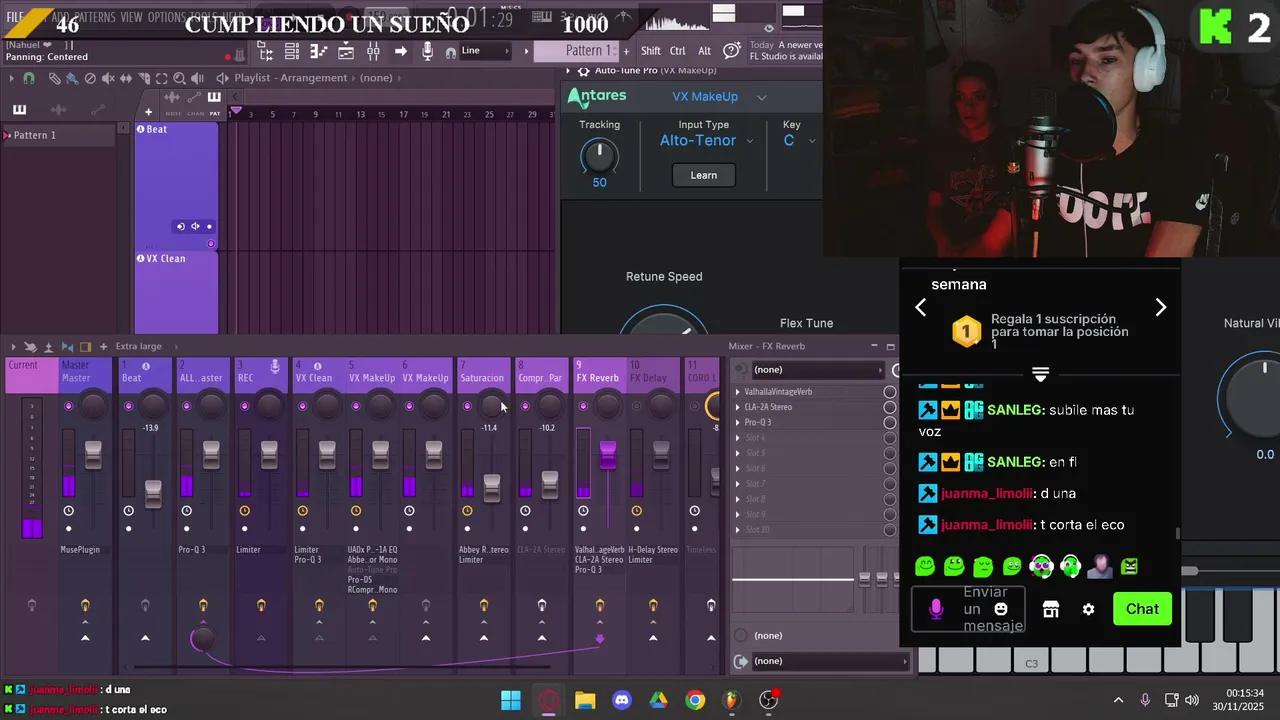Open mixer input (none) dropdown at top

pos(816,370)
